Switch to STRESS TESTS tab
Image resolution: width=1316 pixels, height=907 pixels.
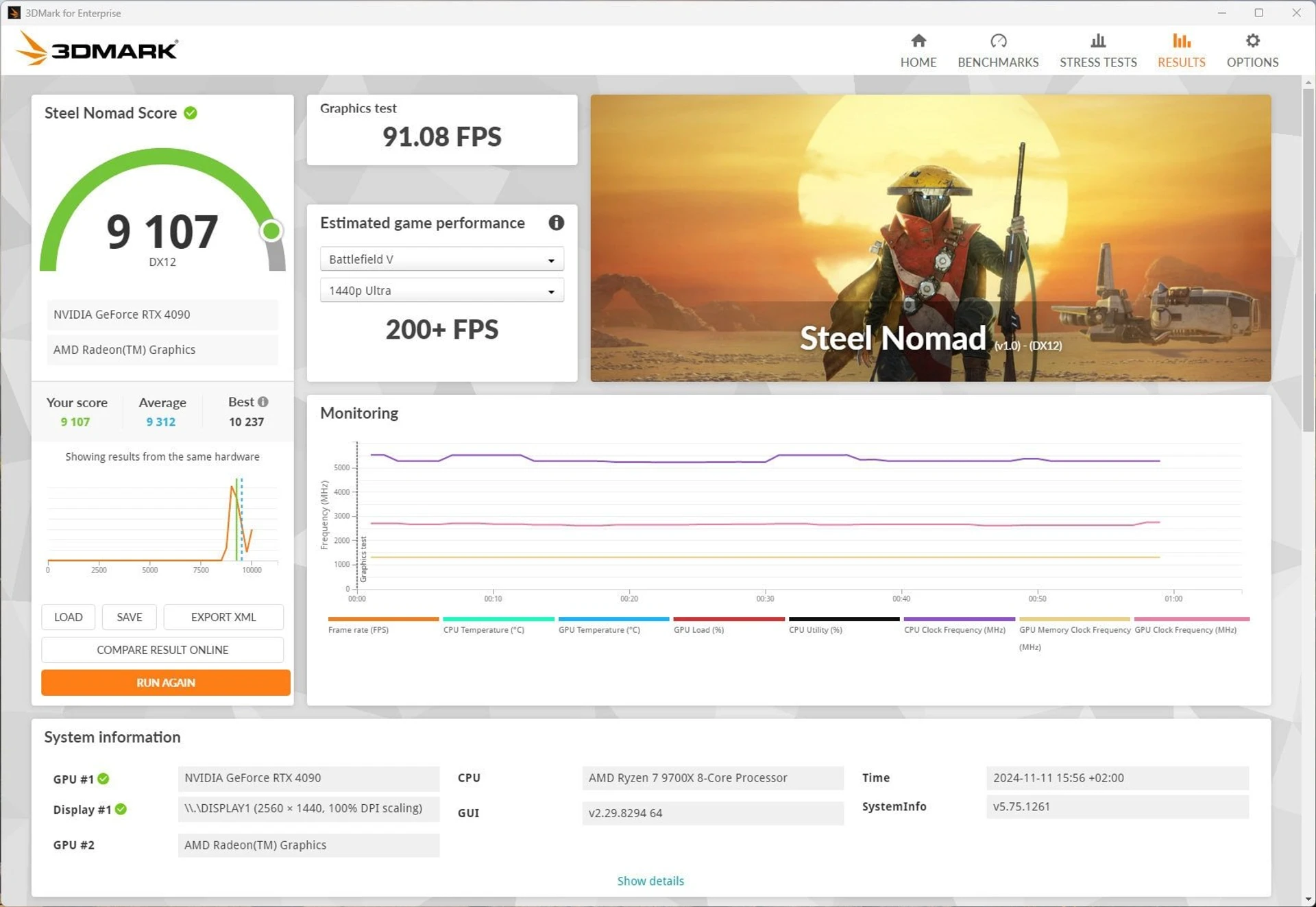[x=1098, y=51]
